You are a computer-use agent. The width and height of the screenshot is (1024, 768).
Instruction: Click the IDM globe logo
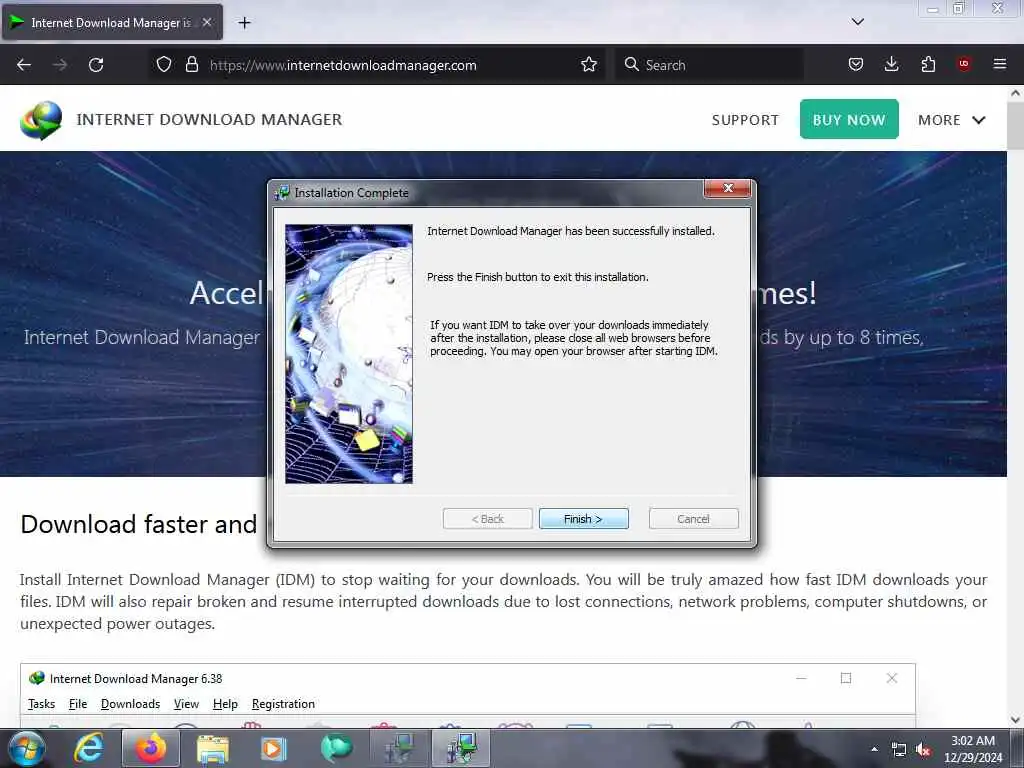pos(41,120)
